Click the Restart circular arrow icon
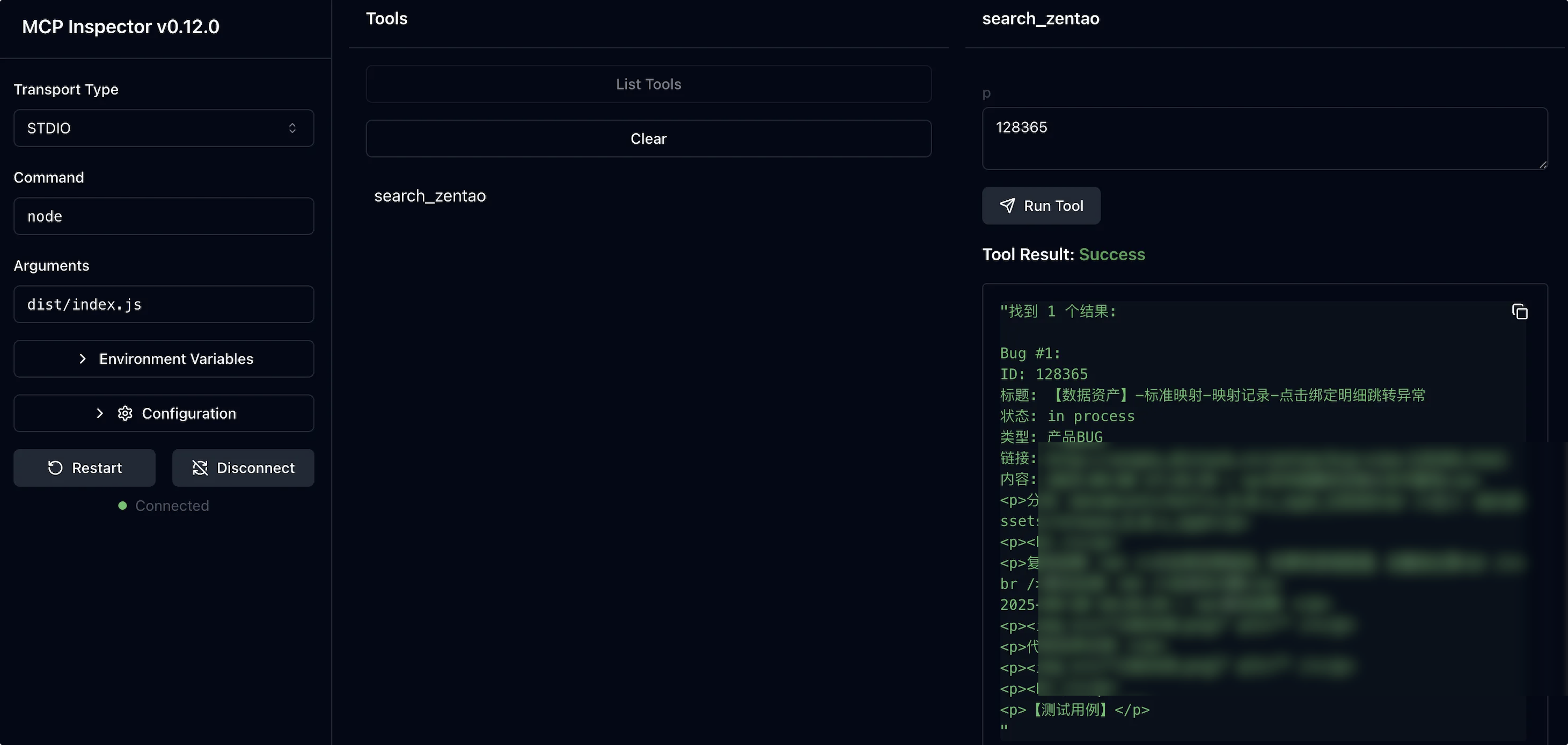The height and width of the screenshot is (745, 1568). pos(55,468)
